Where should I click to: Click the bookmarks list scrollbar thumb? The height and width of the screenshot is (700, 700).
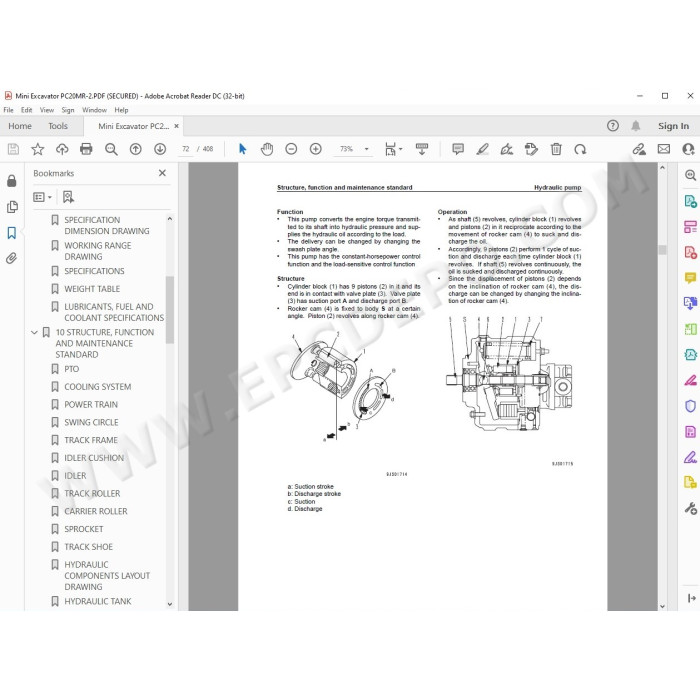pos(170,310)
